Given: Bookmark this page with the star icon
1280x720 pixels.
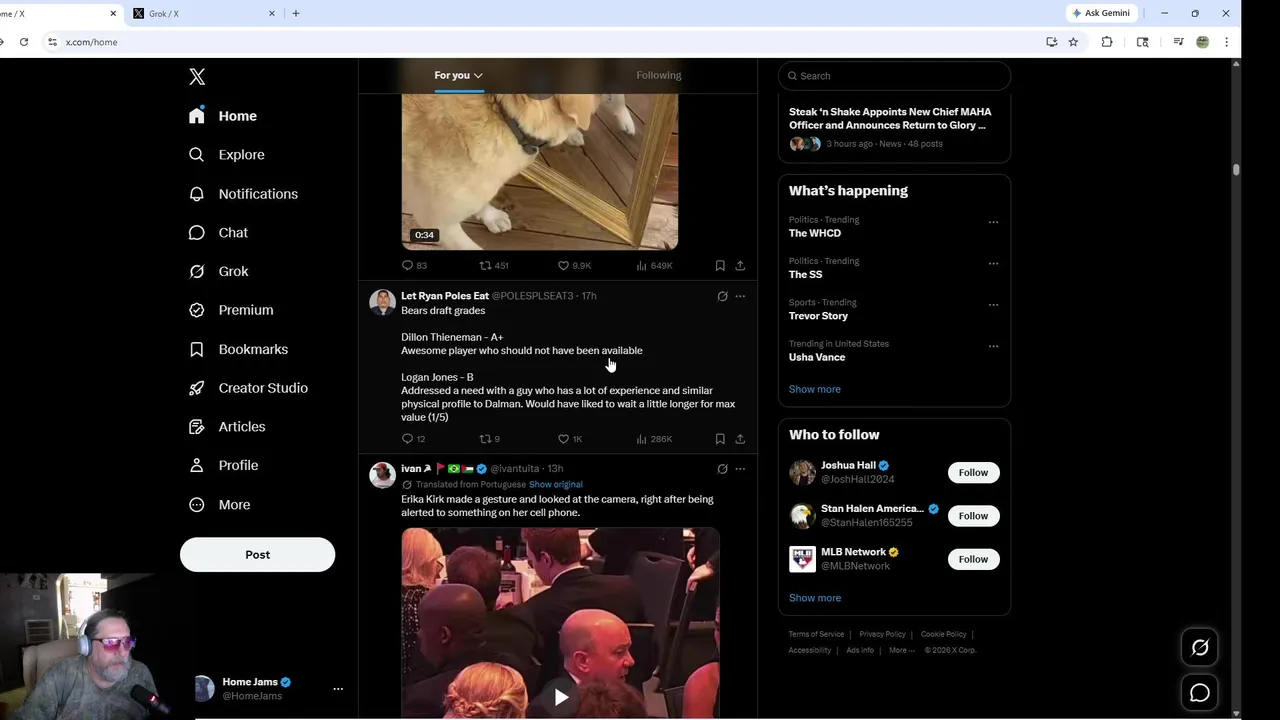Looking at the screenshot, I should pos(1073,42).
